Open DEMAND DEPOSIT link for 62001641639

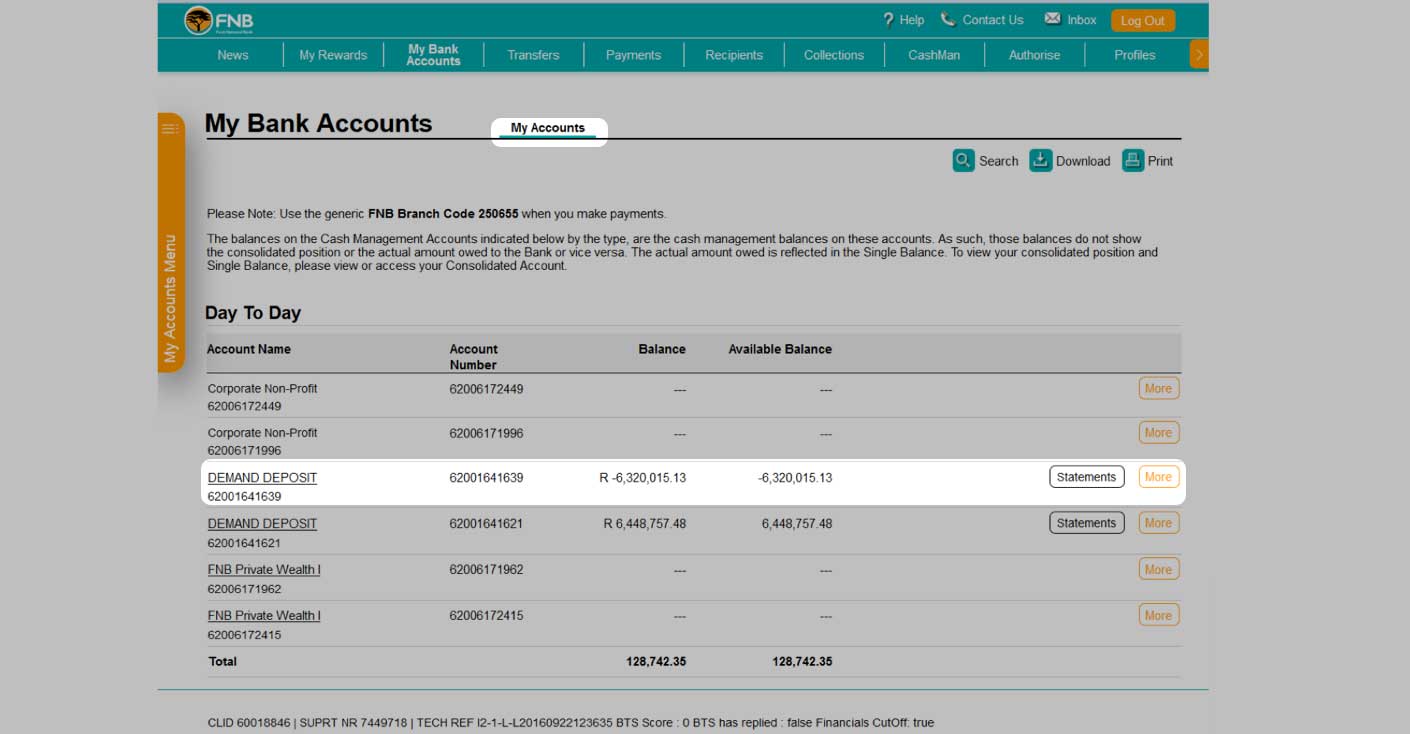pos(262,478)
